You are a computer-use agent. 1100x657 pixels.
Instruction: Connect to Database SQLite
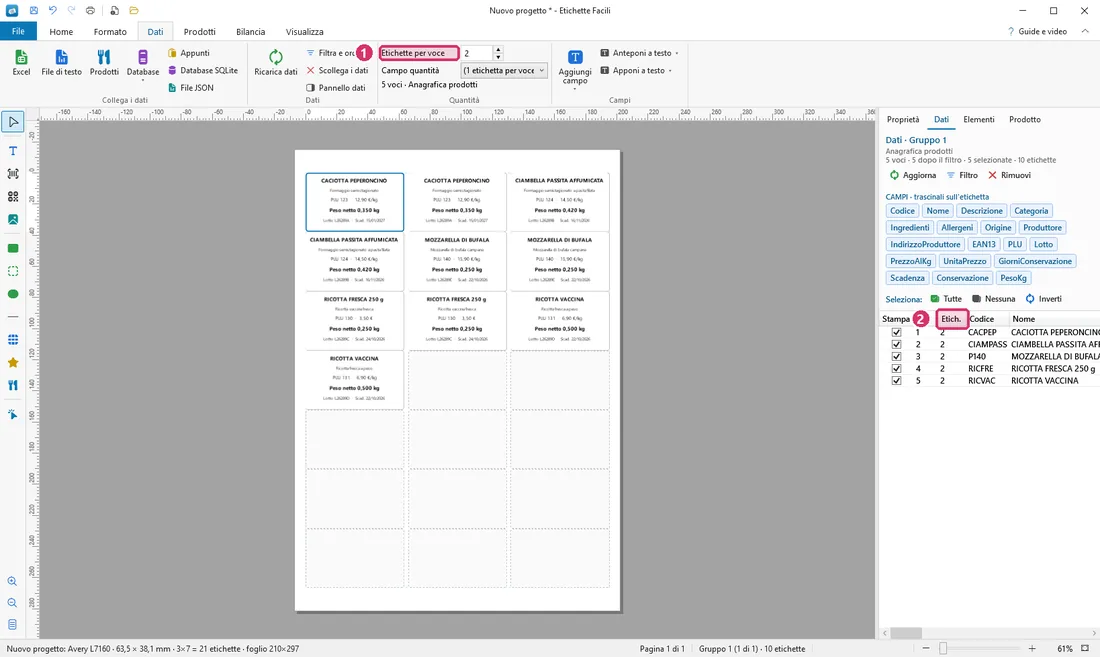click(x=203, y=70)
